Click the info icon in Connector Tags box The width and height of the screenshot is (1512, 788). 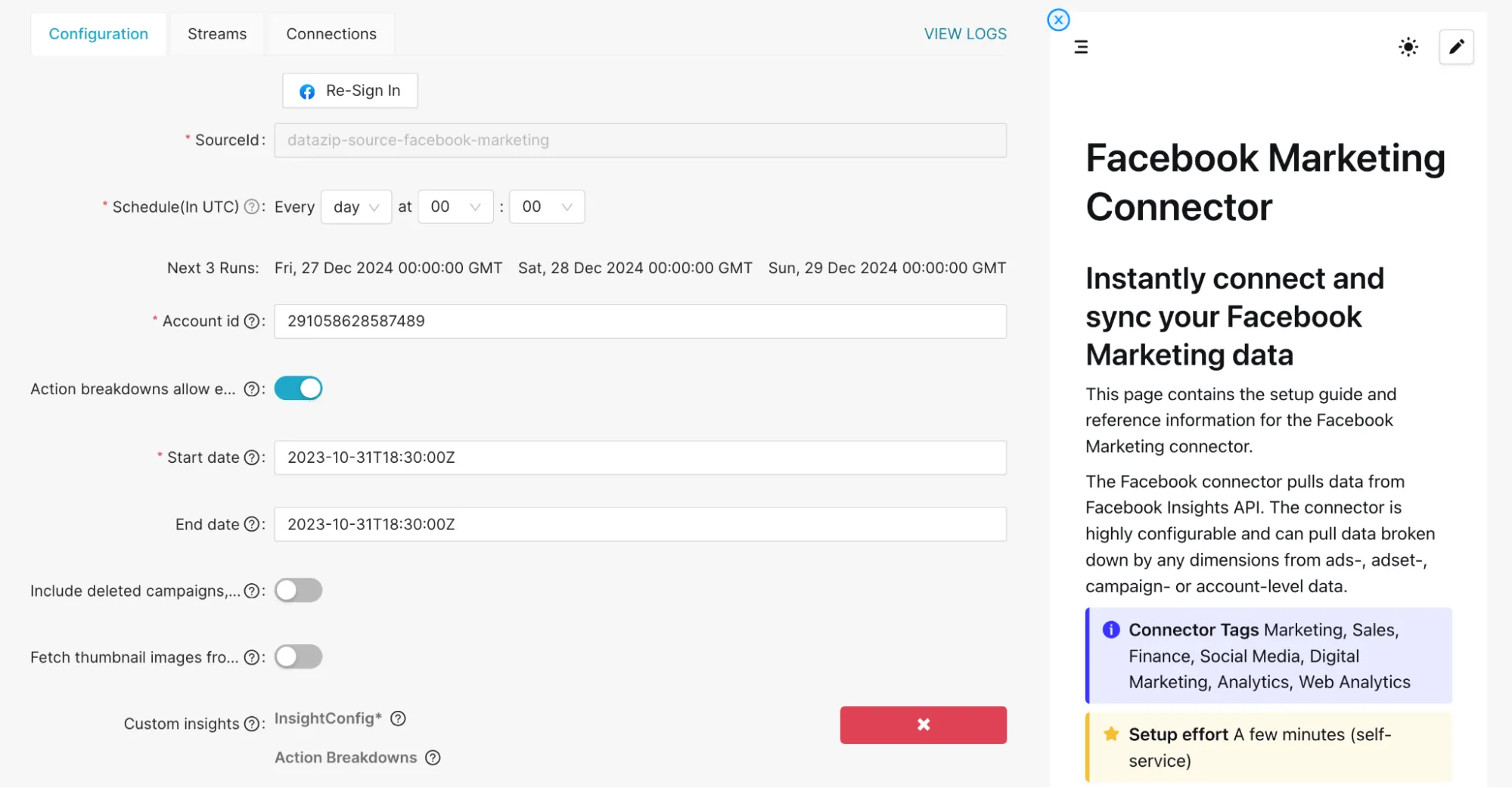tap(1110, 630)
